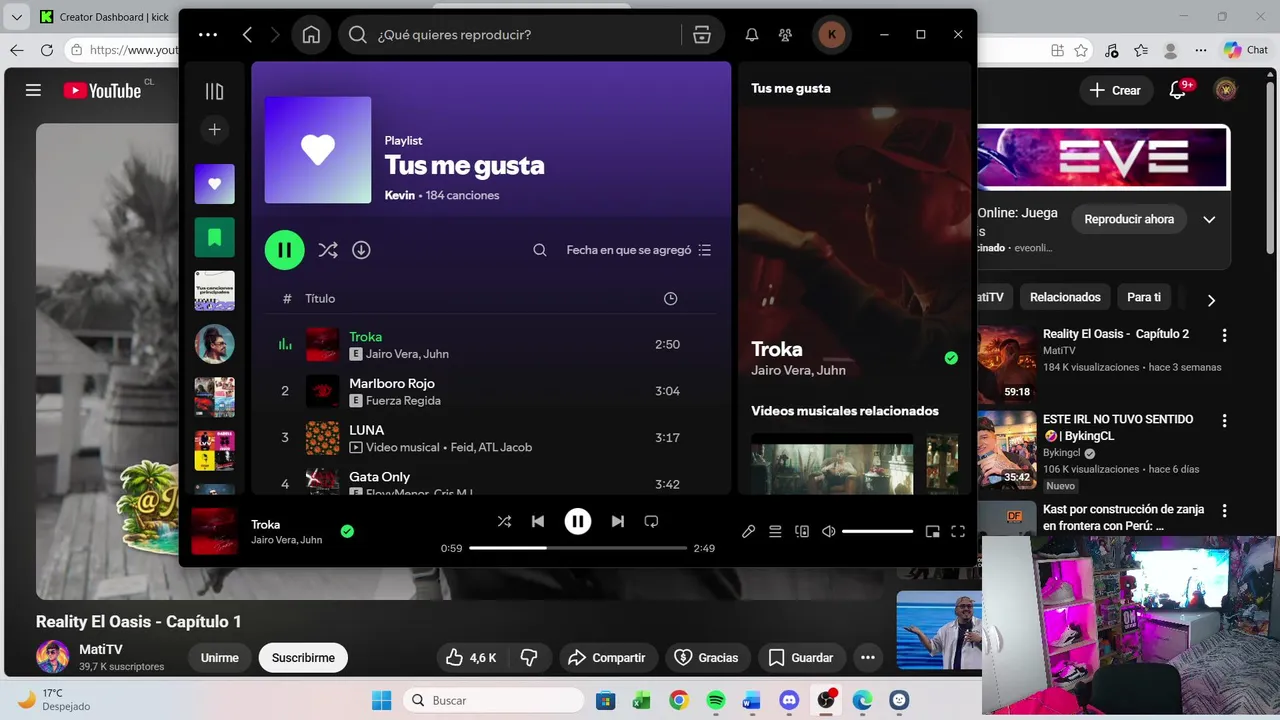Open the play queue
Screen dimensions: 1280x720
click(x=775, y=532)
